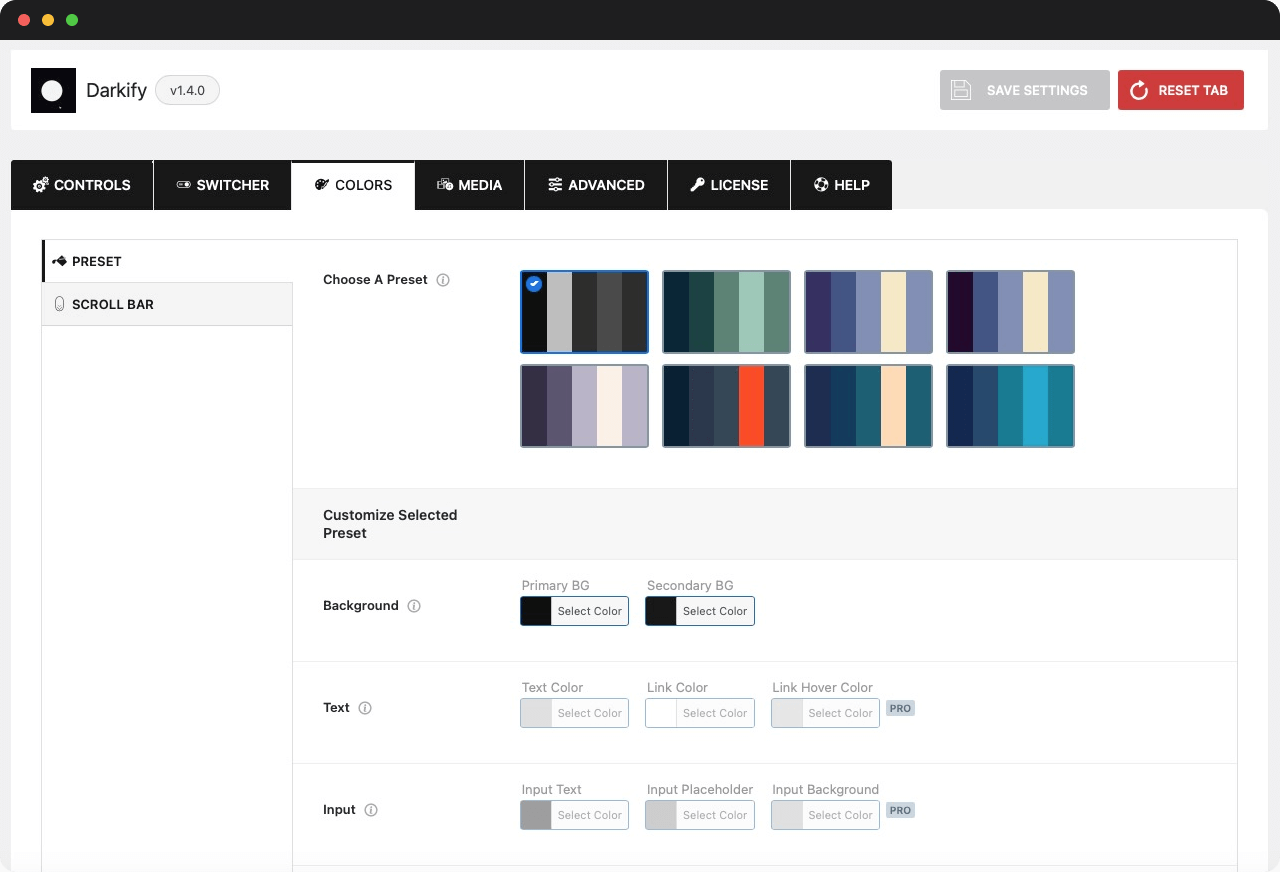
Task: Click the floppy disk icon on Save Settings
Action: (x=961, y=90)
